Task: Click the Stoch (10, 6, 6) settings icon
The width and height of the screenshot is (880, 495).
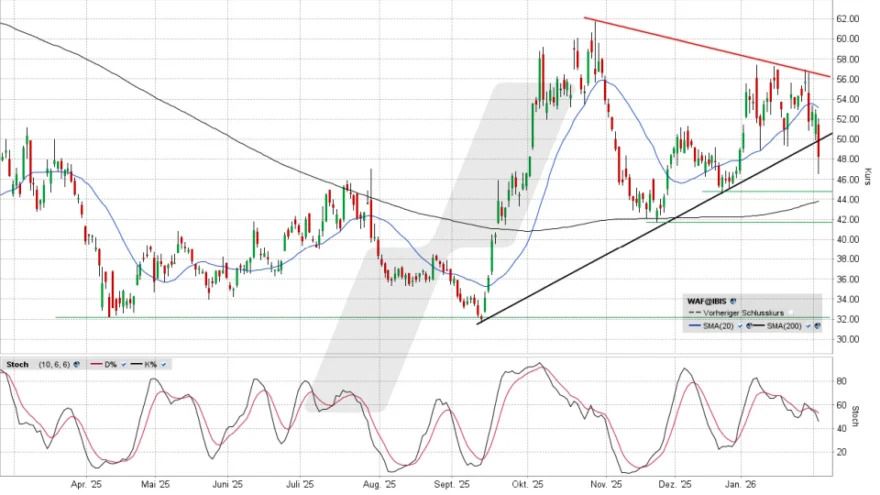Action: [77, 365]
